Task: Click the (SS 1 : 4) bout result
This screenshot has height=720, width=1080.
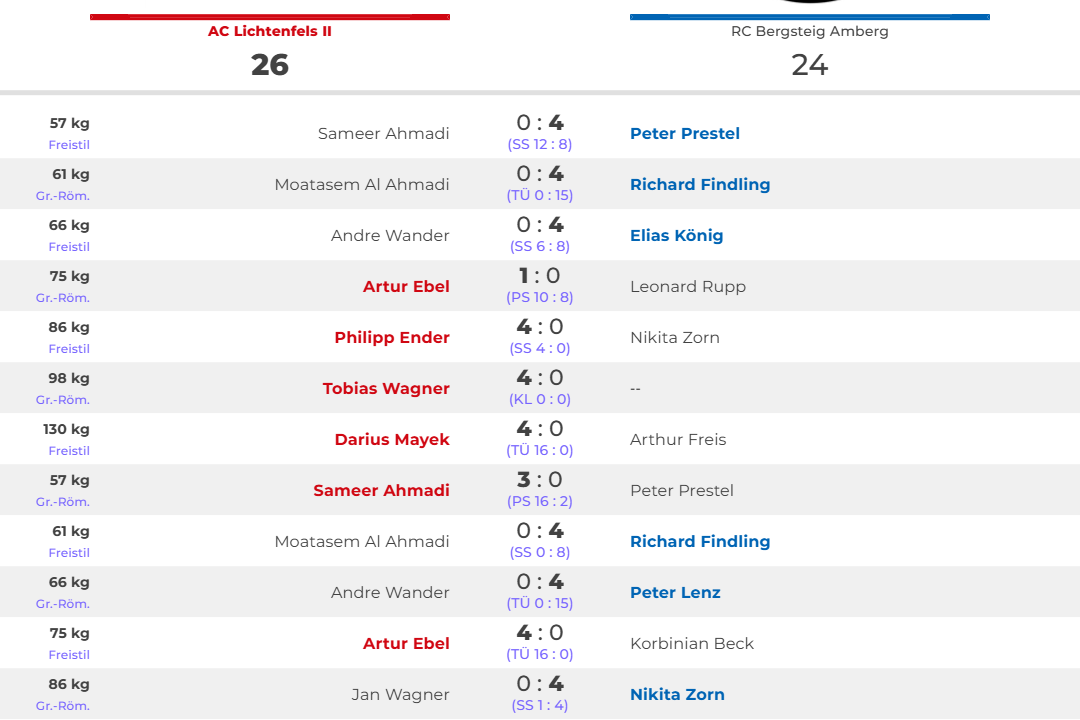Action: click(x=539, y=705)
